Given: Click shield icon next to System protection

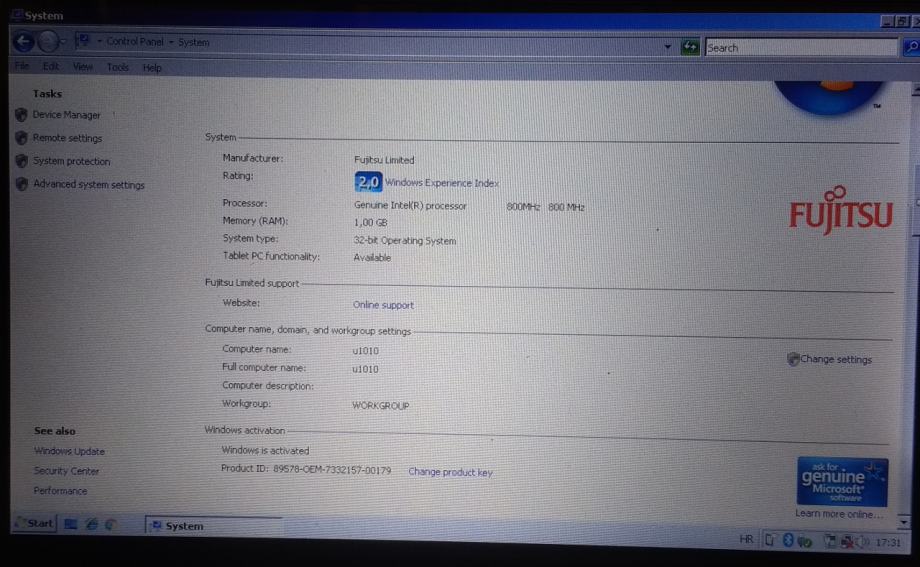Looking at the screenshot, I should [22, 160].
